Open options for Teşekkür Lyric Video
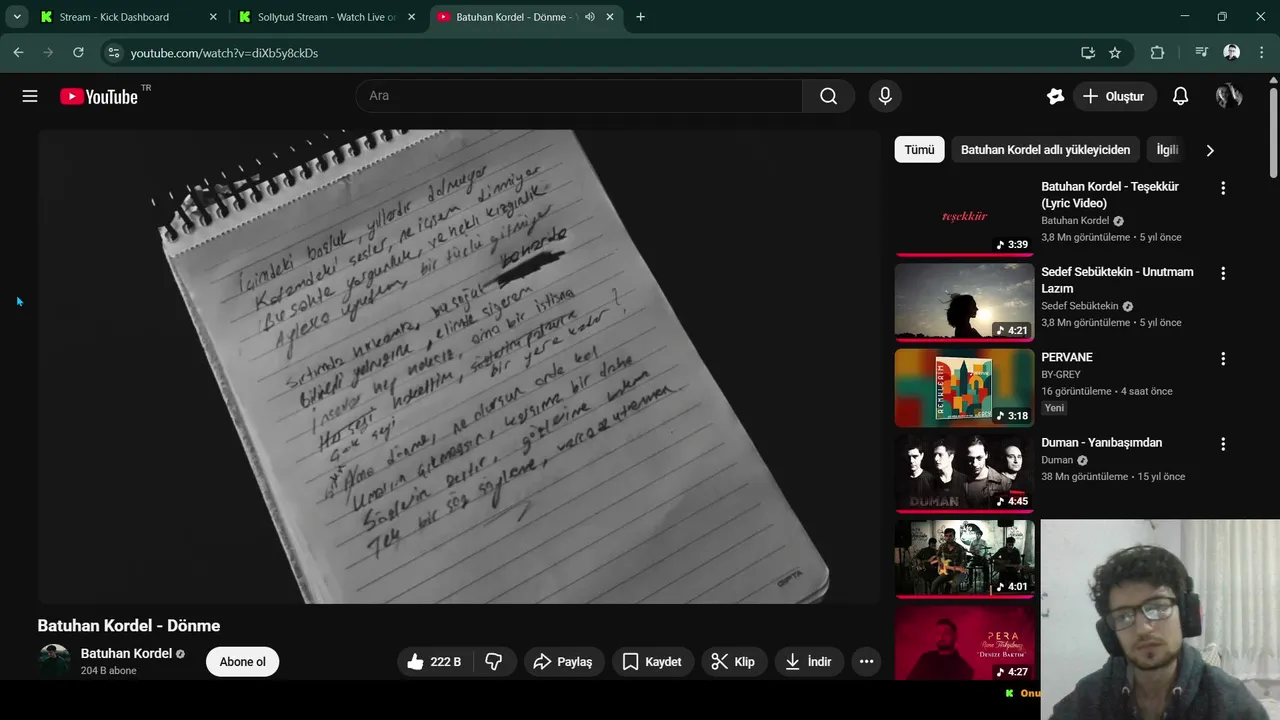This screenshot has height=720, width=1280. (1222, 188)
